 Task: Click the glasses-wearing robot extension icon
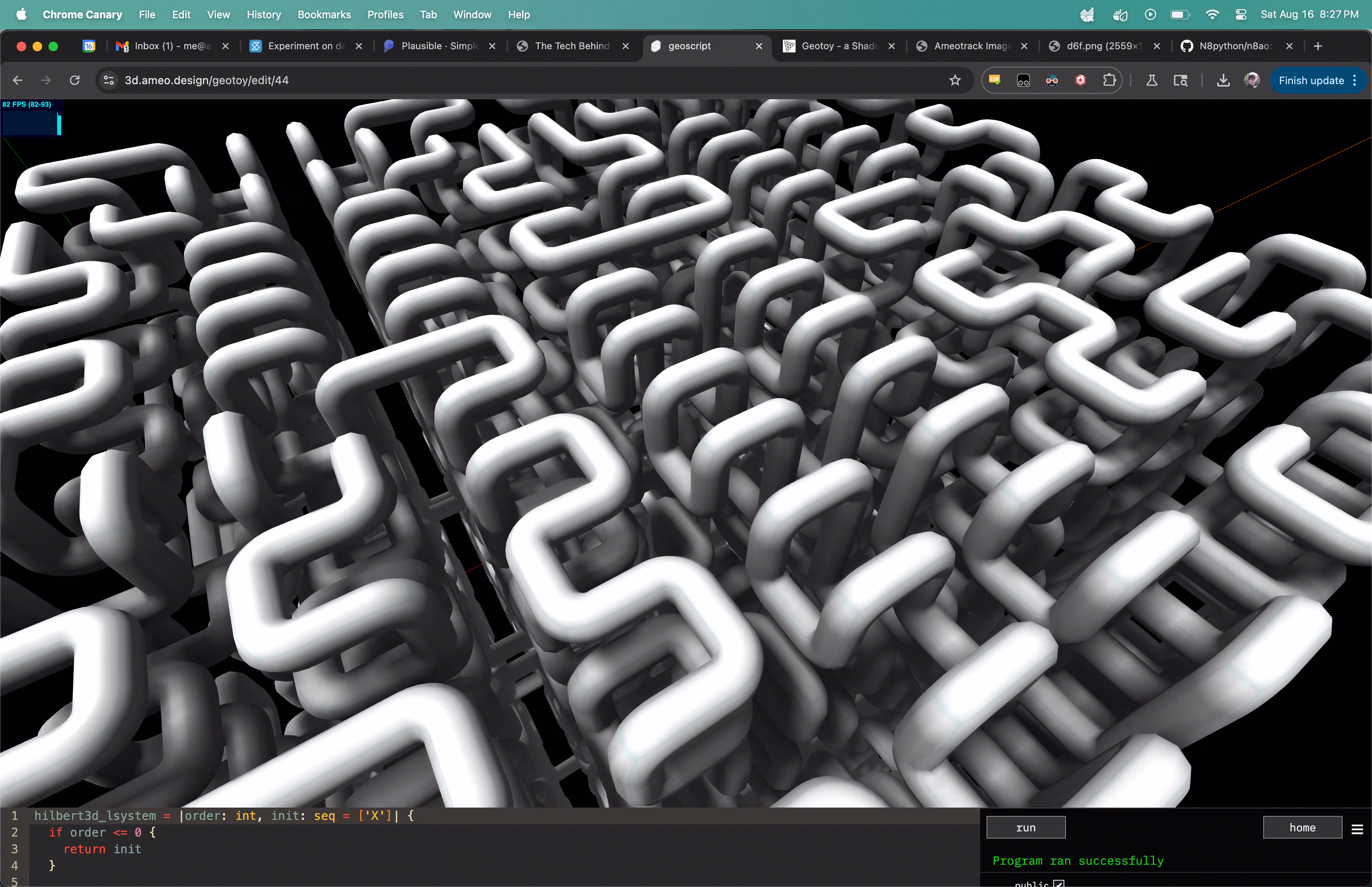pyautogui.click(x=1052, y=80)
